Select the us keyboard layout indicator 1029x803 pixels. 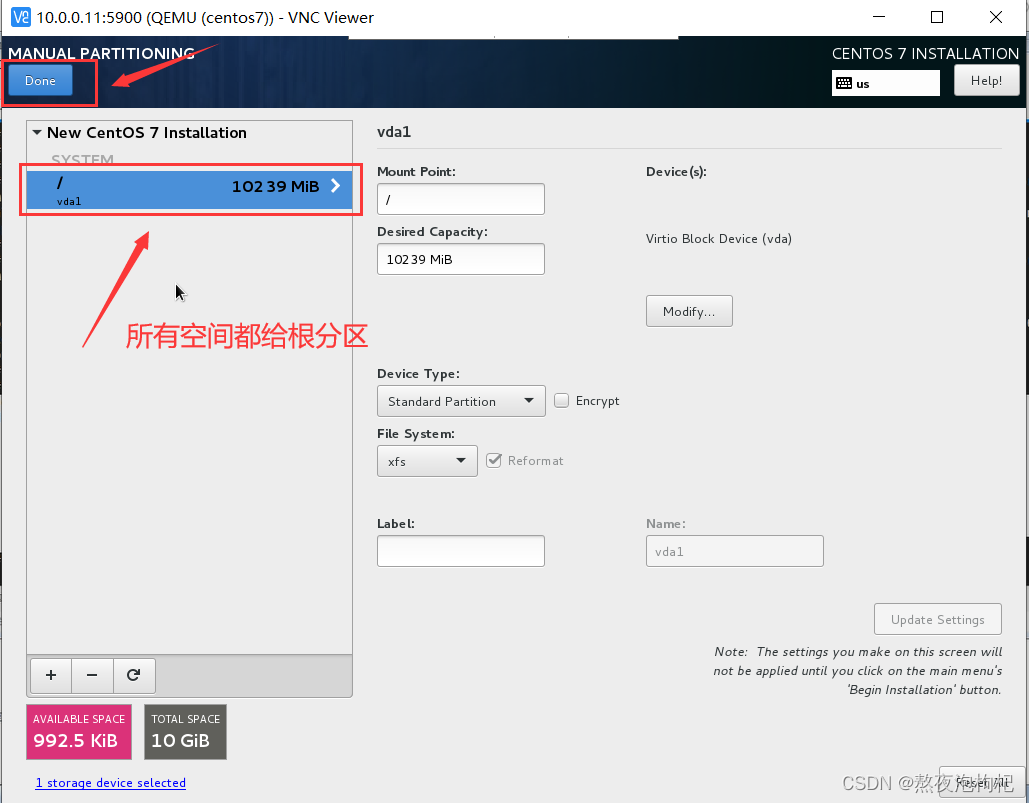click(885, 83)
